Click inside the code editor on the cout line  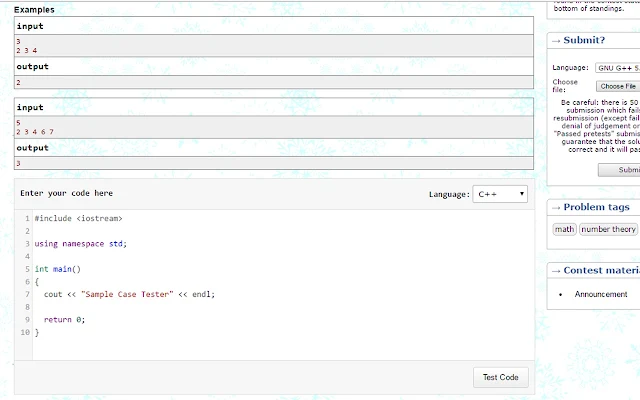(129, 294)
